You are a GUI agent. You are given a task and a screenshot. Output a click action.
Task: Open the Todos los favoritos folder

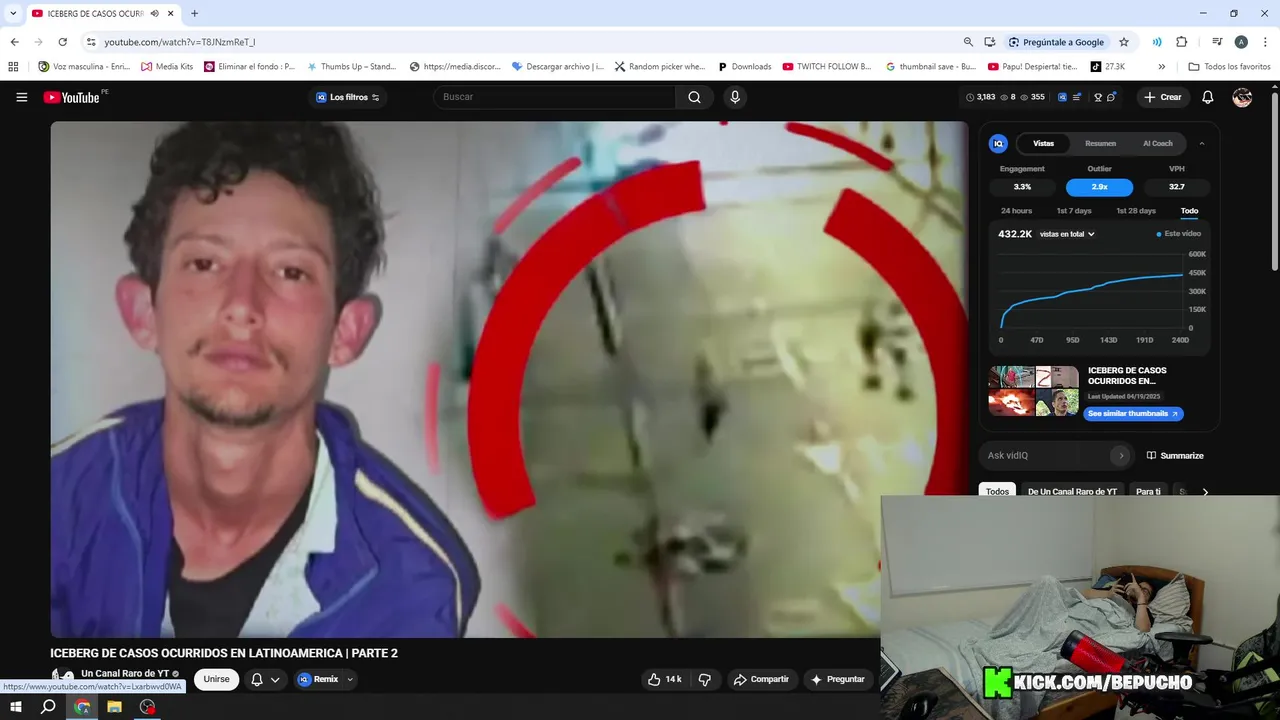click(1229, 66)
